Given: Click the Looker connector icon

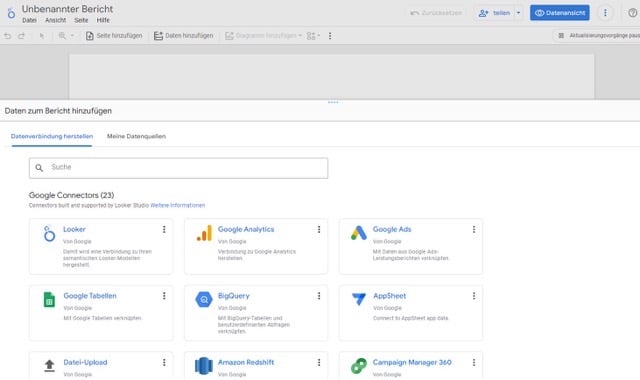Looking at the screenshot, I should pos(49,233).
